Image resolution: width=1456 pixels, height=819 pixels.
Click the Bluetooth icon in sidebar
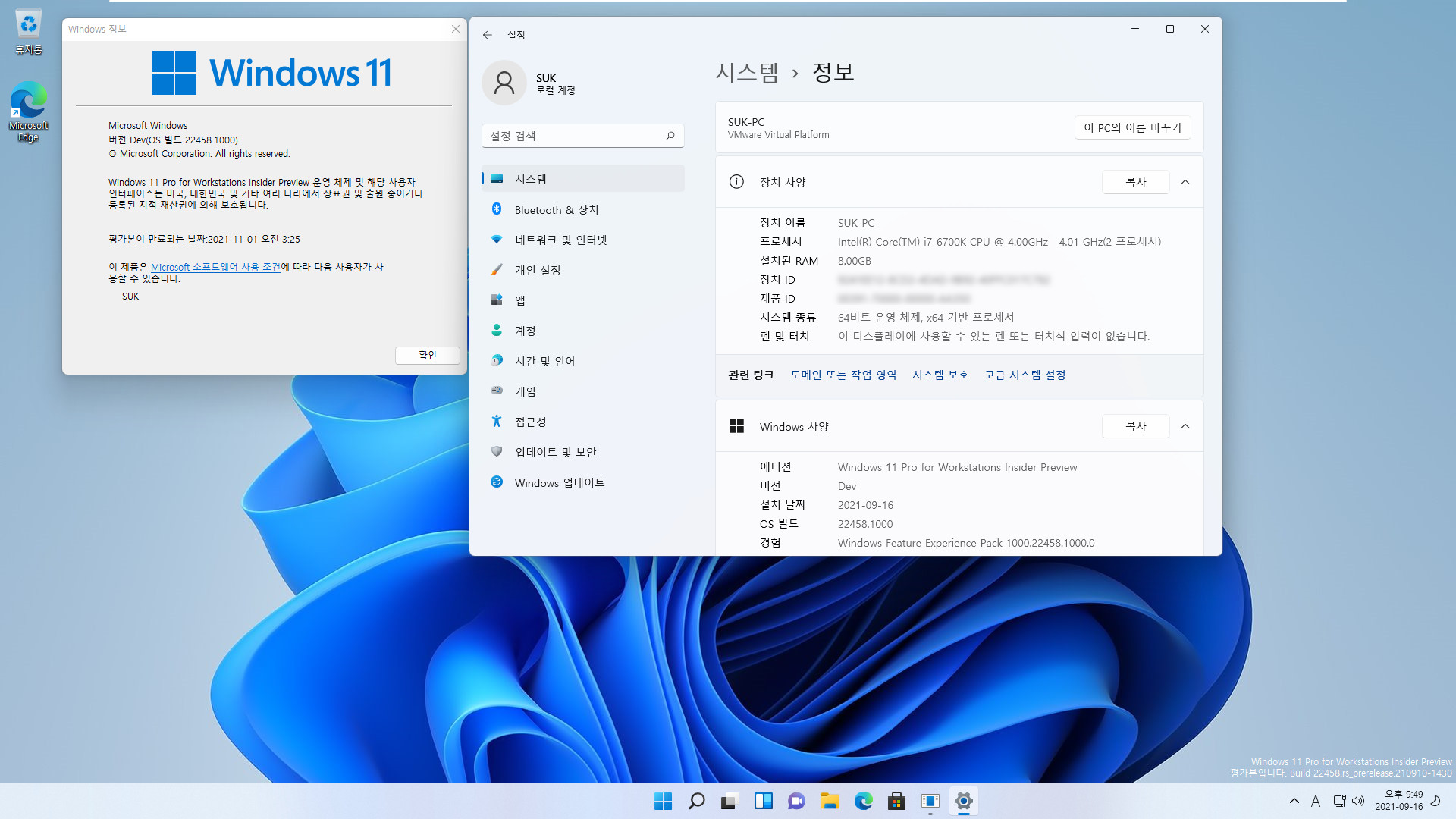pyautogui.click(x=497, y=209)
